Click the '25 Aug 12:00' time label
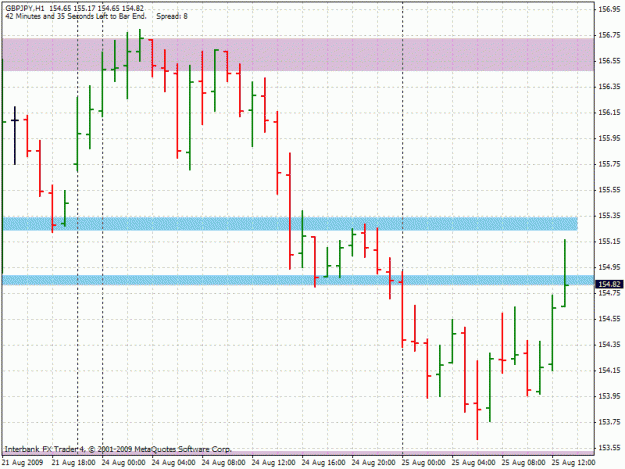 click(573, 463)
